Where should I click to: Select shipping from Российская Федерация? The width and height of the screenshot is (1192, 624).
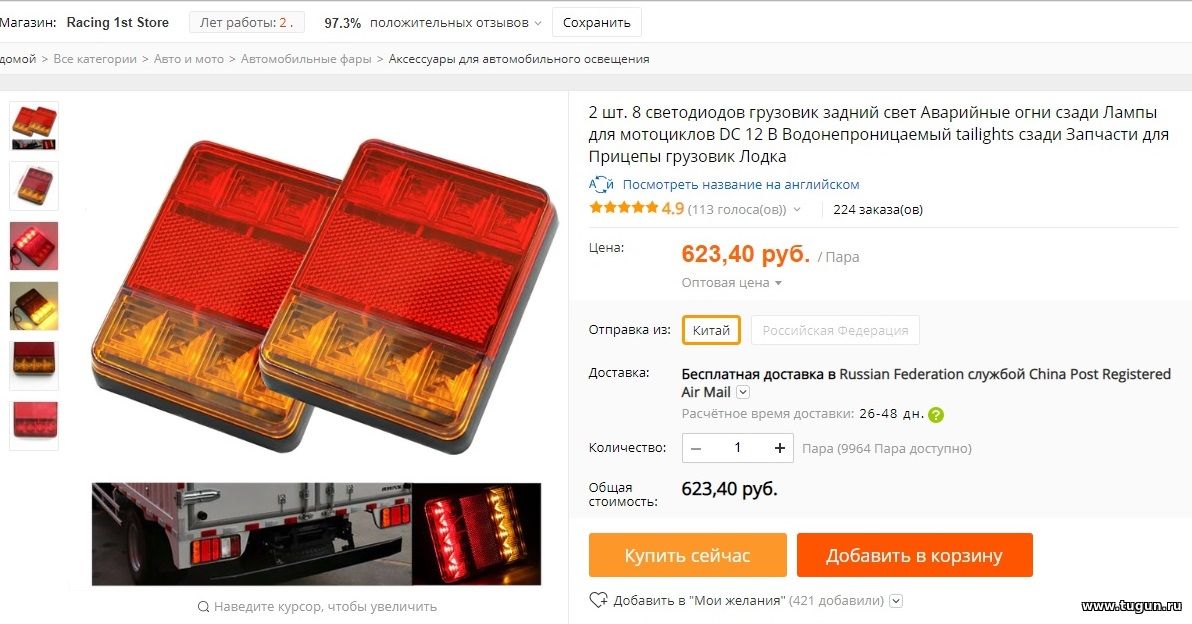(835, 330)
